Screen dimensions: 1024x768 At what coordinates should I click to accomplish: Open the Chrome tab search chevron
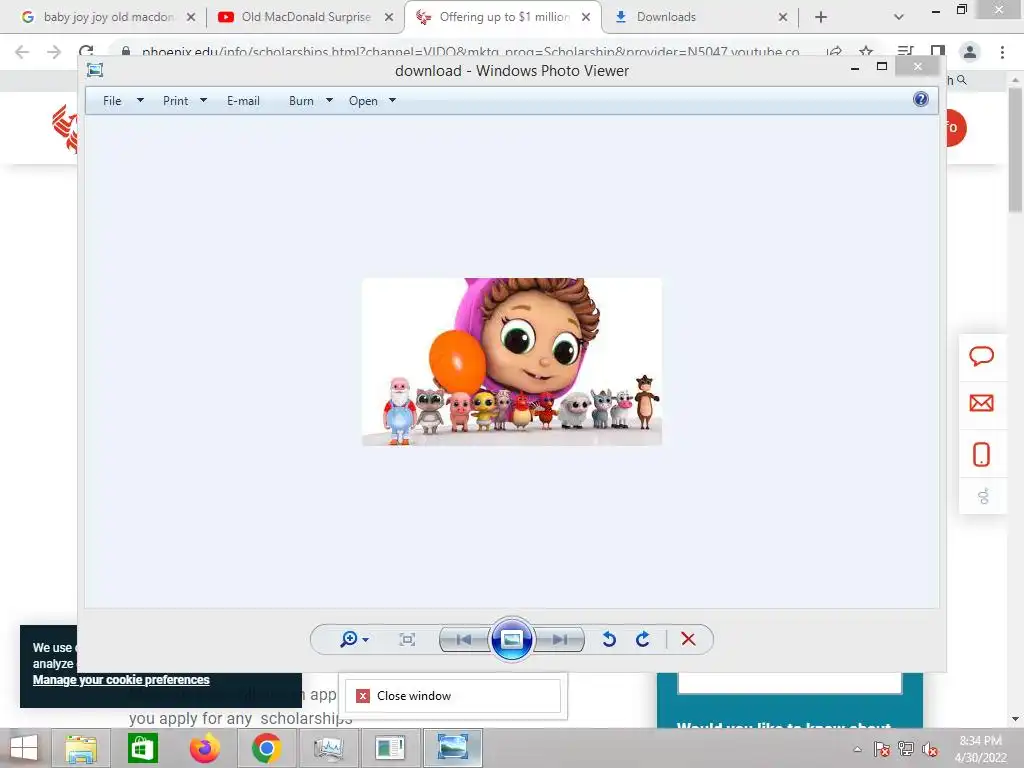(x=899, y=17)
